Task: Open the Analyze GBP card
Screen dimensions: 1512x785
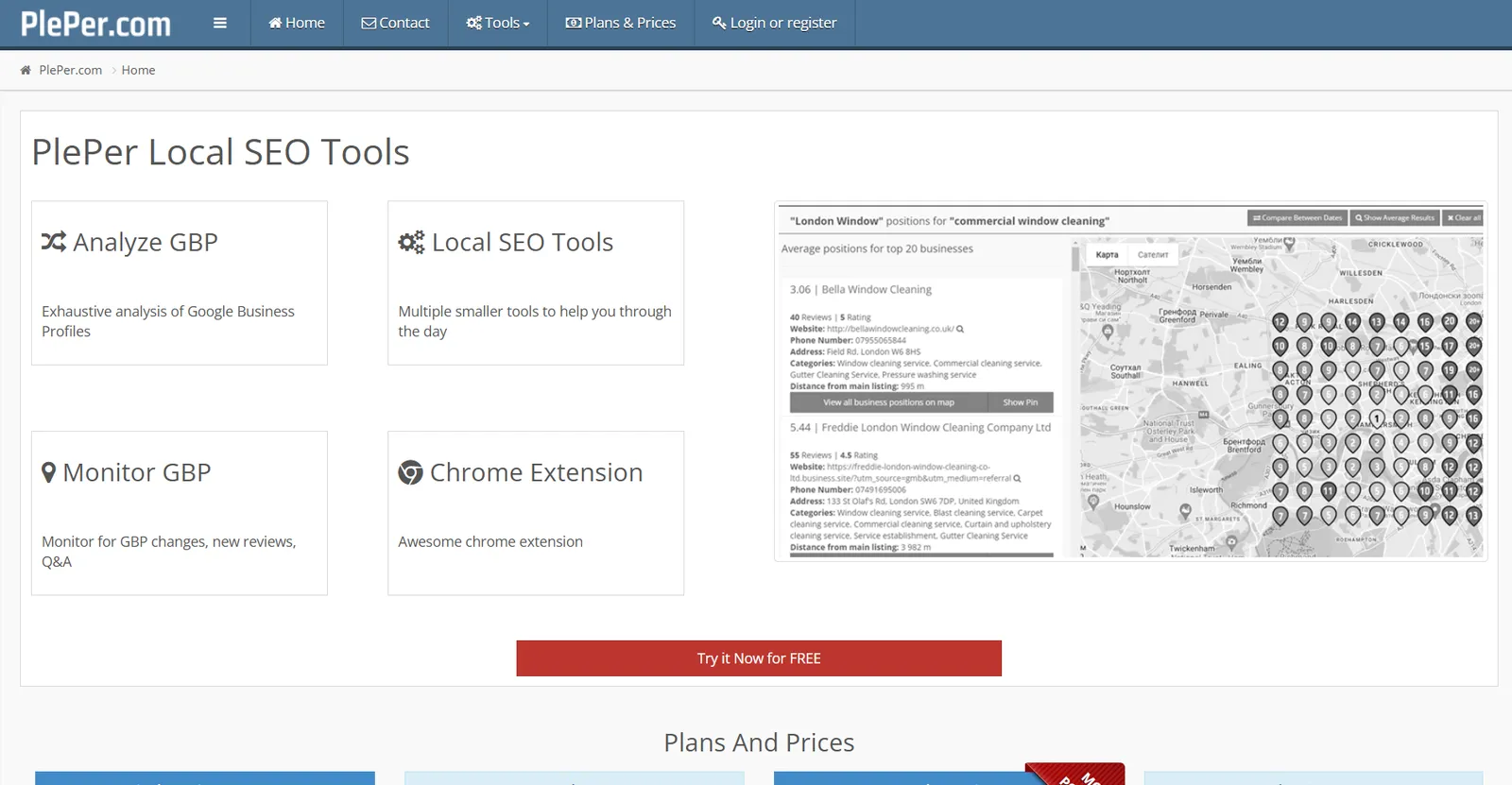Action: [x=180, y=282]
